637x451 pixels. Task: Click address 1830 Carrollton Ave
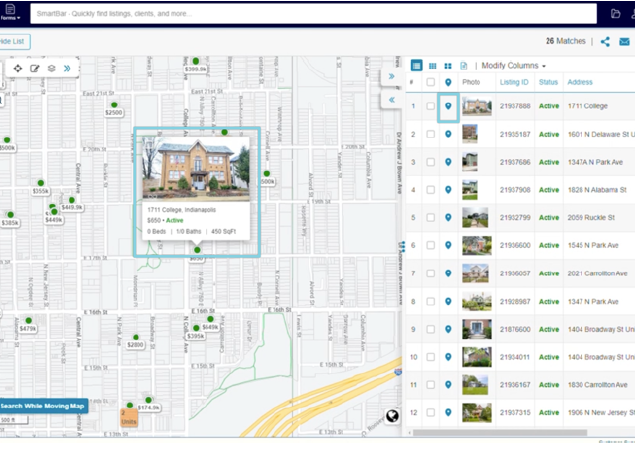point(597,385)
